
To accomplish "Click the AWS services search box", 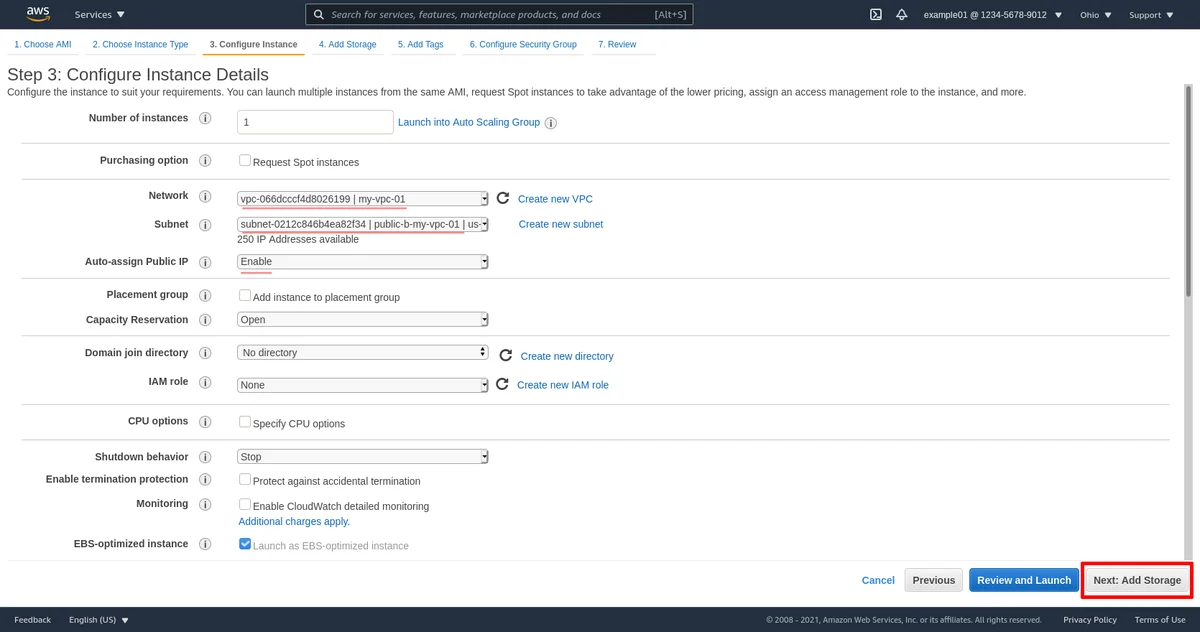I will [x=498, y=15].
